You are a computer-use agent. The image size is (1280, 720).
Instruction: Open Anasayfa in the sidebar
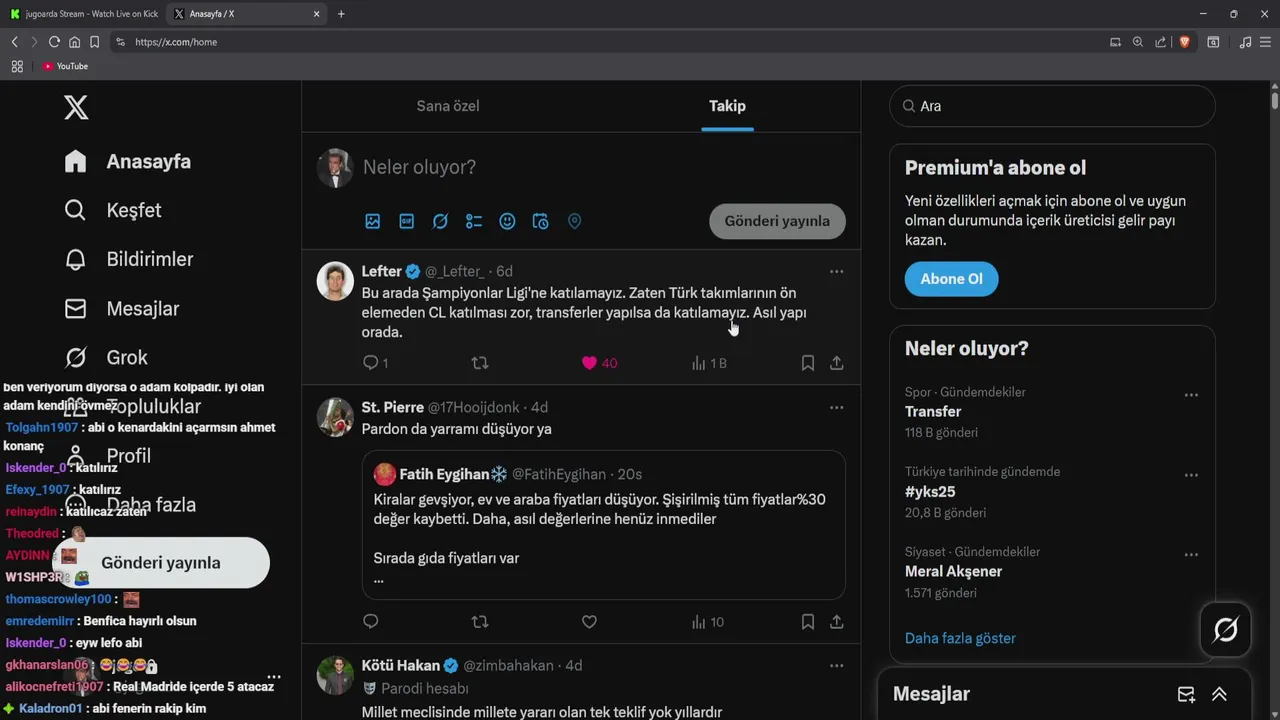(127, 161)
